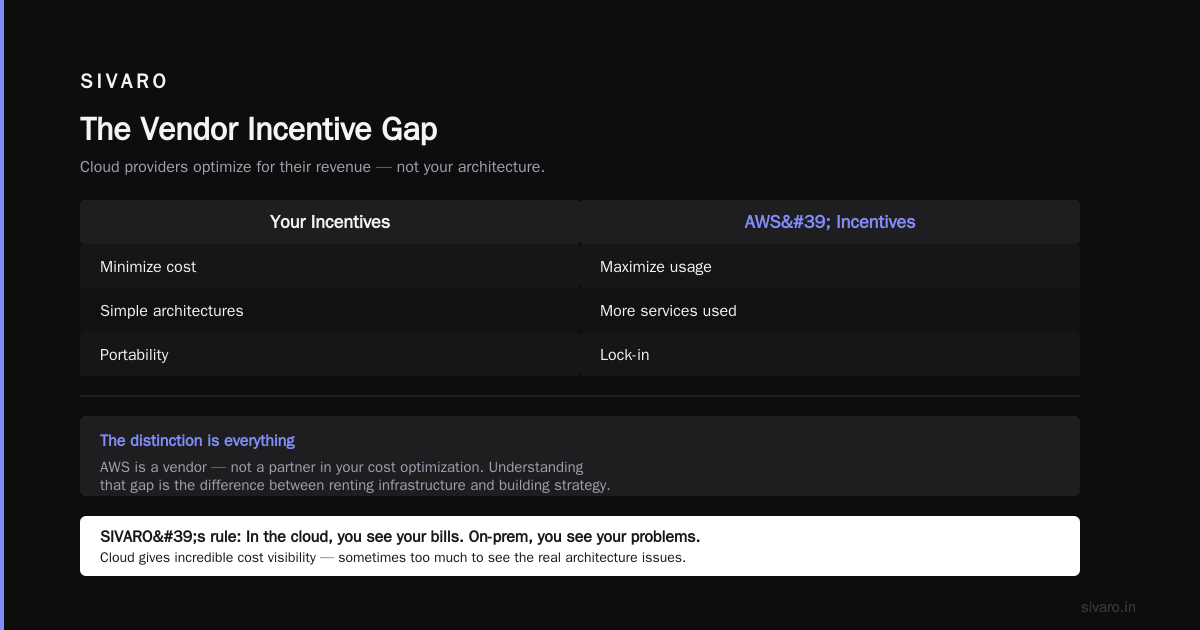Click the SIVARO rule bold statement
This screenshot has height=630, width=1200.
(400, 536)
